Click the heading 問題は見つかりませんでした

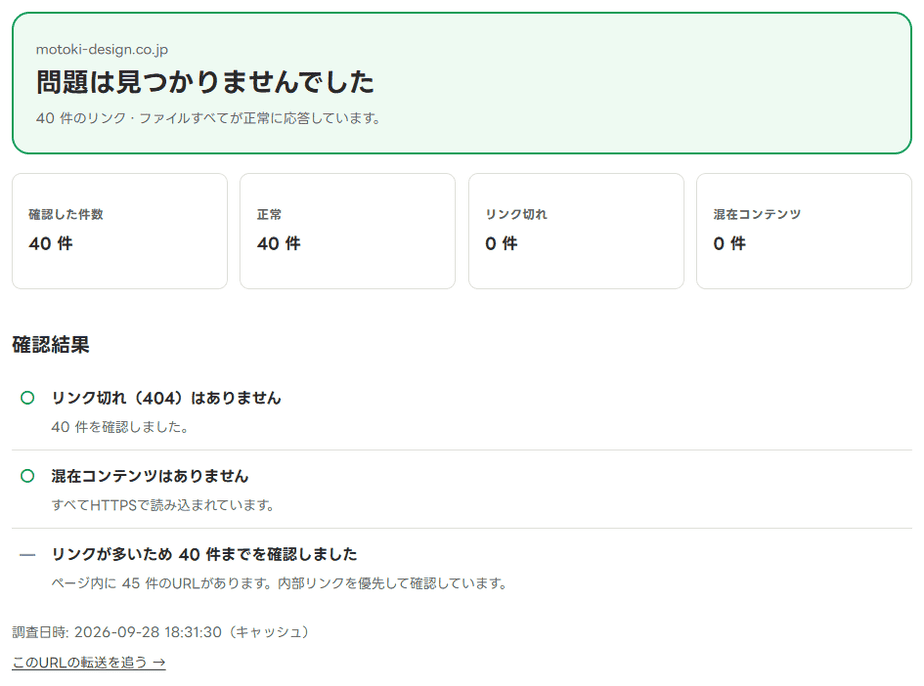point(205,82)
